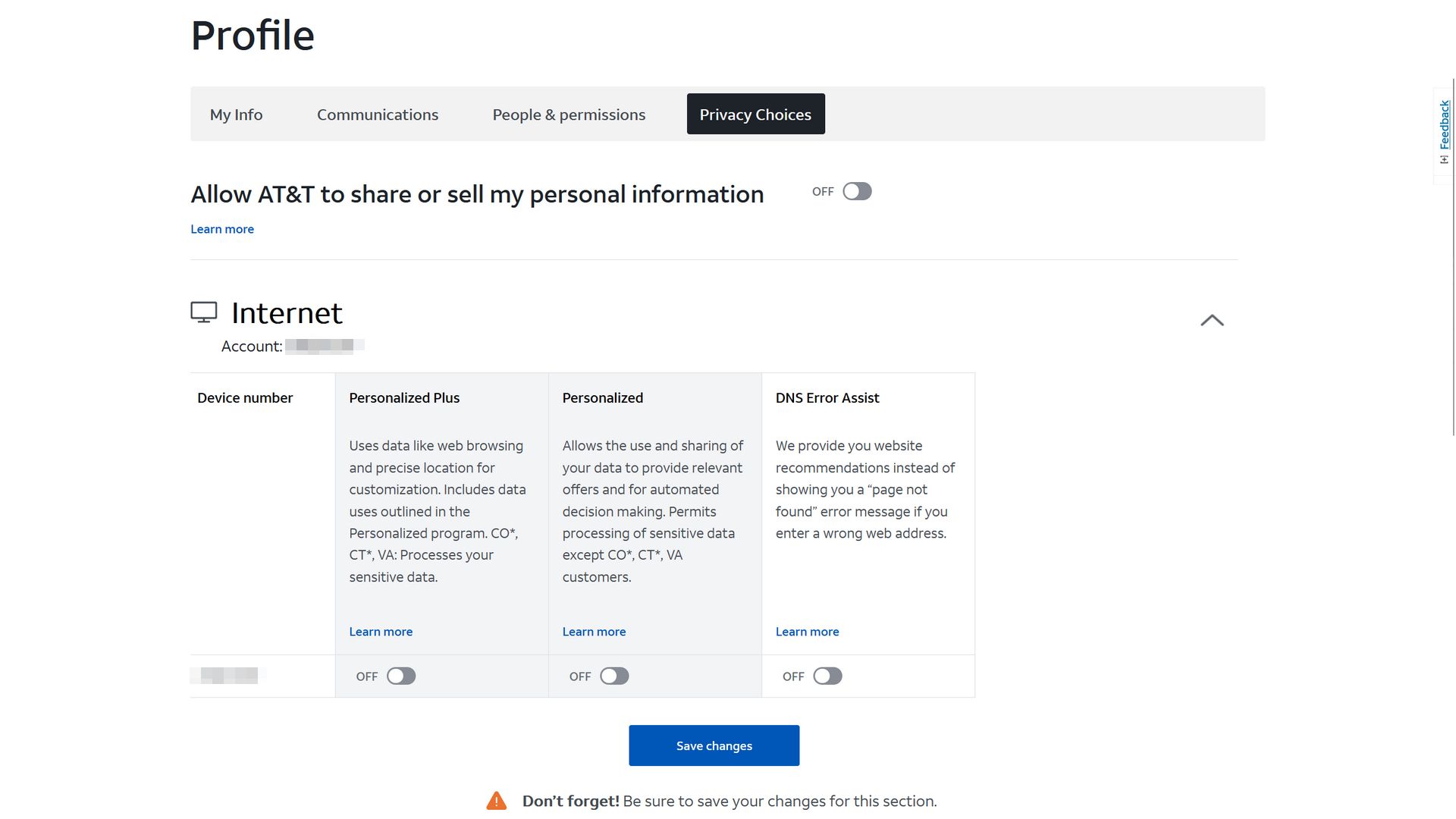Enable the Personalized Plus switch
Screen dimensions: 1456x819
401,676
